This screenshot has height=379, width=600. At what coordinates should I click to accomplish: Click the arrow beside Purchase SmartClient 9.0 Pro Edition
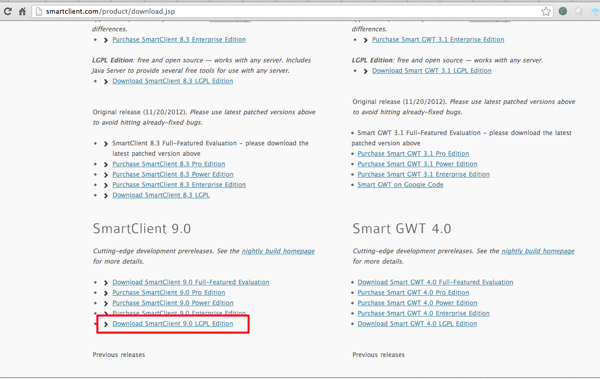tap(106, 293)
